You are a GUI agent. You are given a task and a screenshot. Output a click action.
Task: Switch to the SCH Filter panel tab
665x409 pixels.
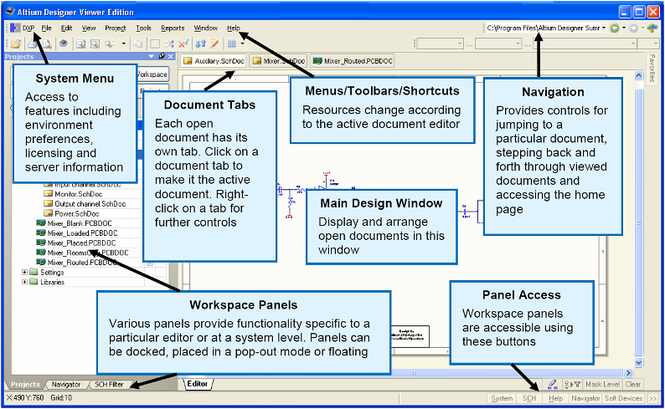tap(109, 384)
